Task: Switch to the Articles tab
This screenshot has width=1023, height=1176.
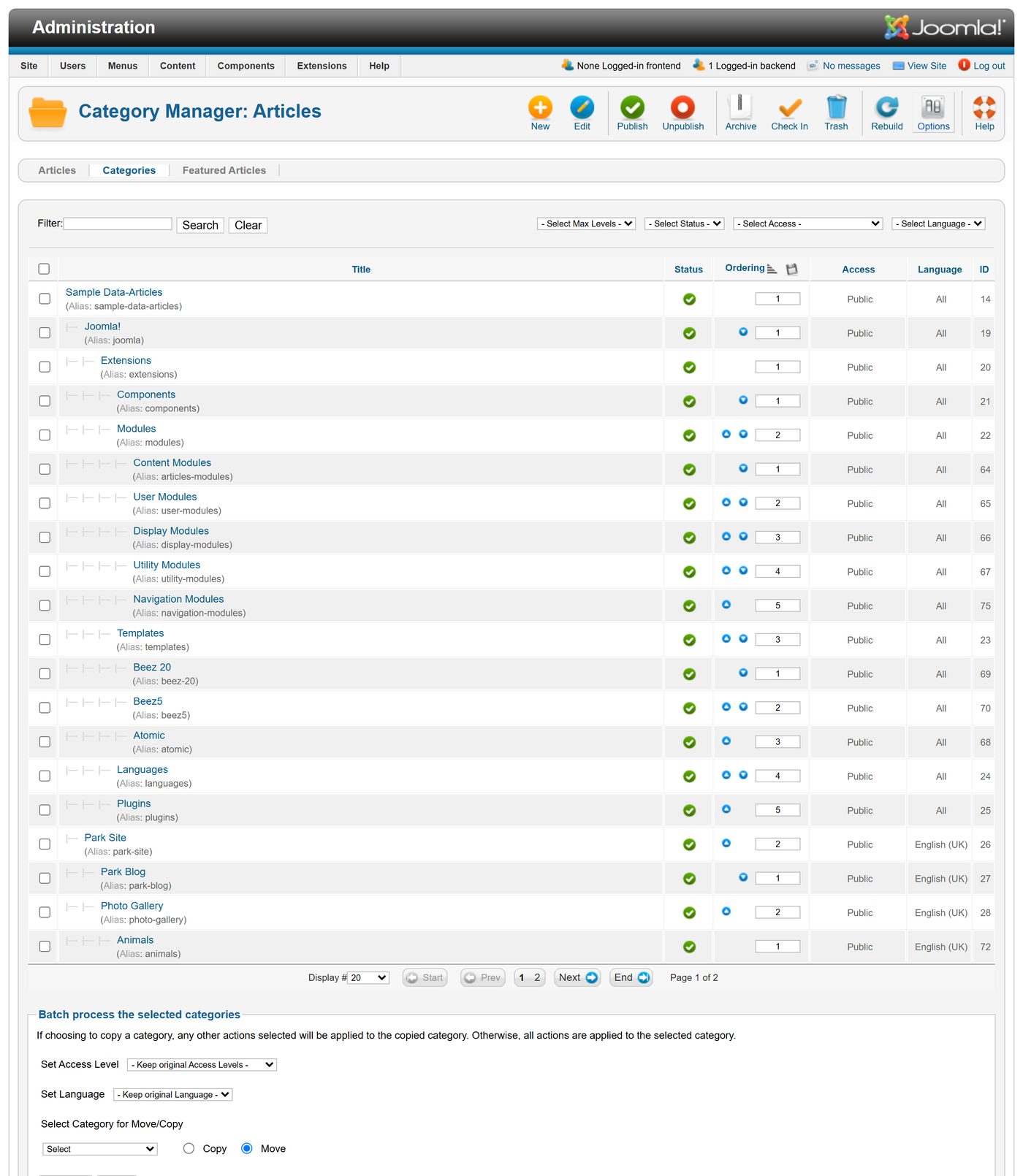Action: coord(57,170)
